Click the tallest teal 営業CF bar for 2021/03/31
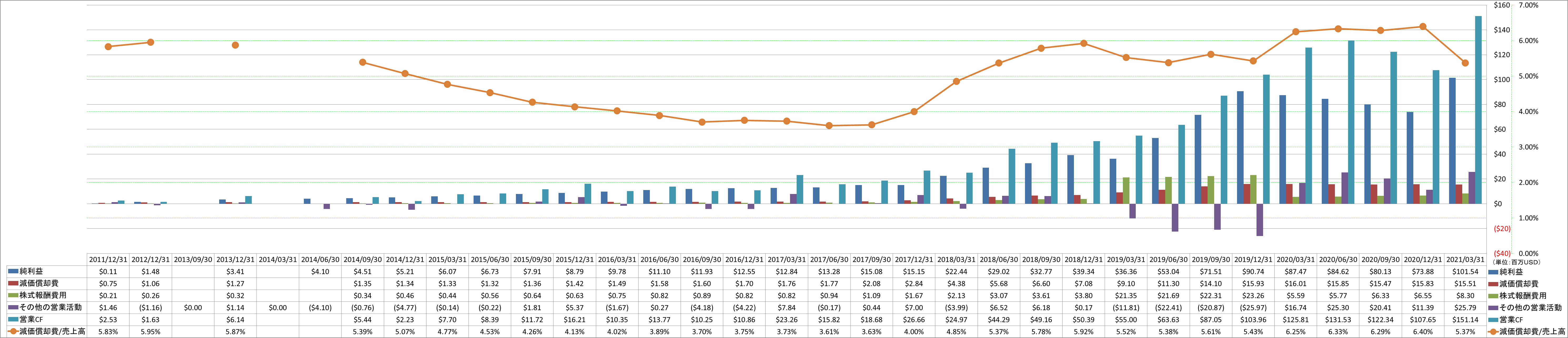 coord(1479,110)
